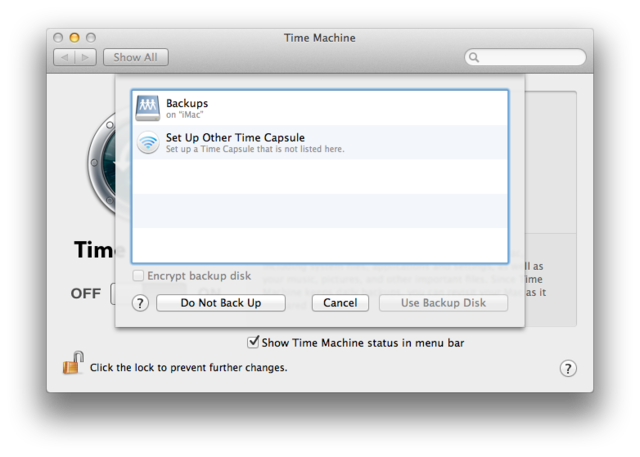This screenshot has height=457, width=640.
Task: Go forward with the right arrow
Action: click(x=86, y=57)
